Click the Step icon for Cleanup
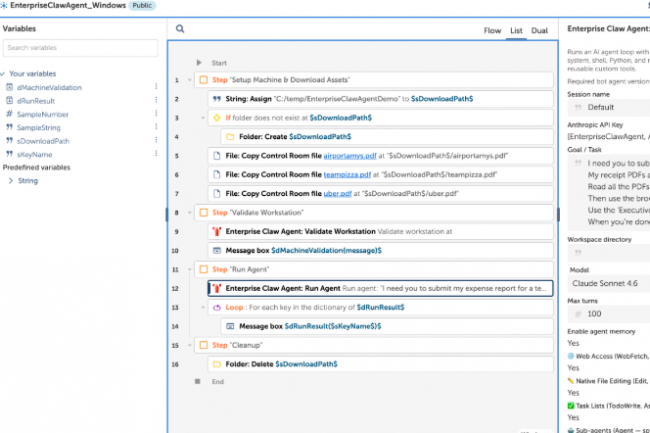This screenshot has width=650, height=433. click(204, 345)
